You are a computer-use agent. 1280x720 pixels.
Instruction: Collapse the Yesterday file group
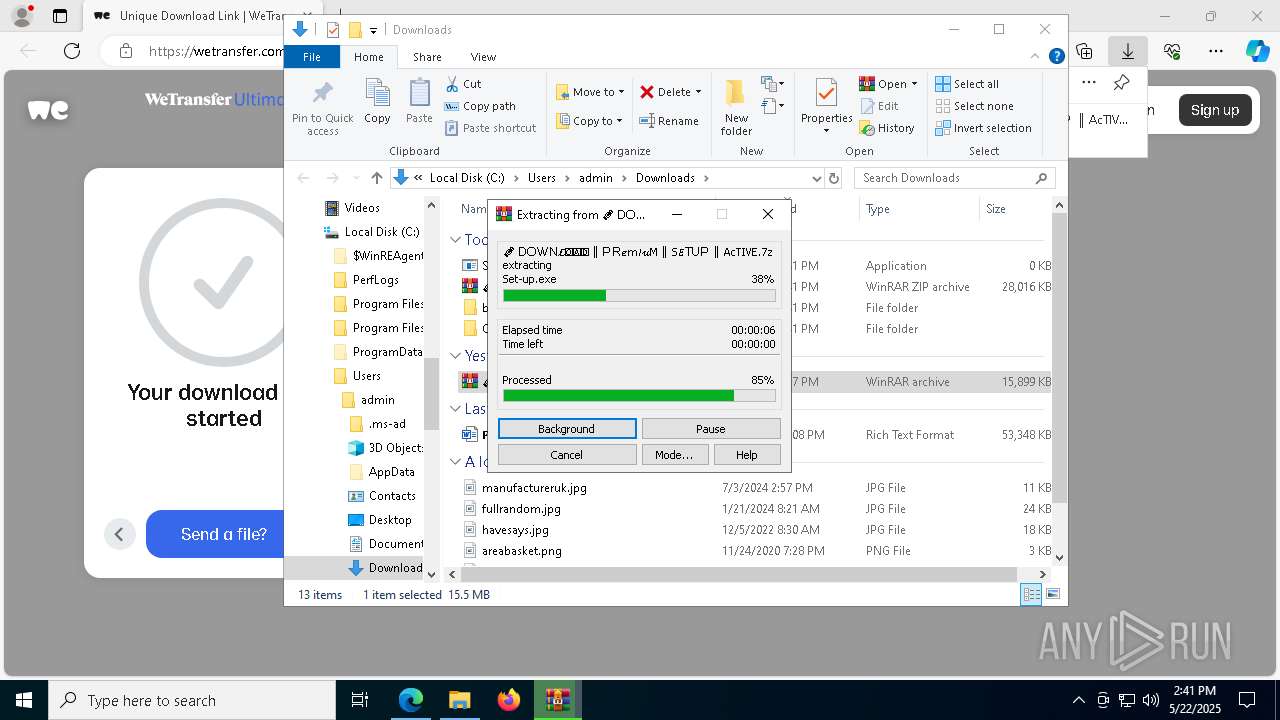pyautogui.click(x=455, y=356)
